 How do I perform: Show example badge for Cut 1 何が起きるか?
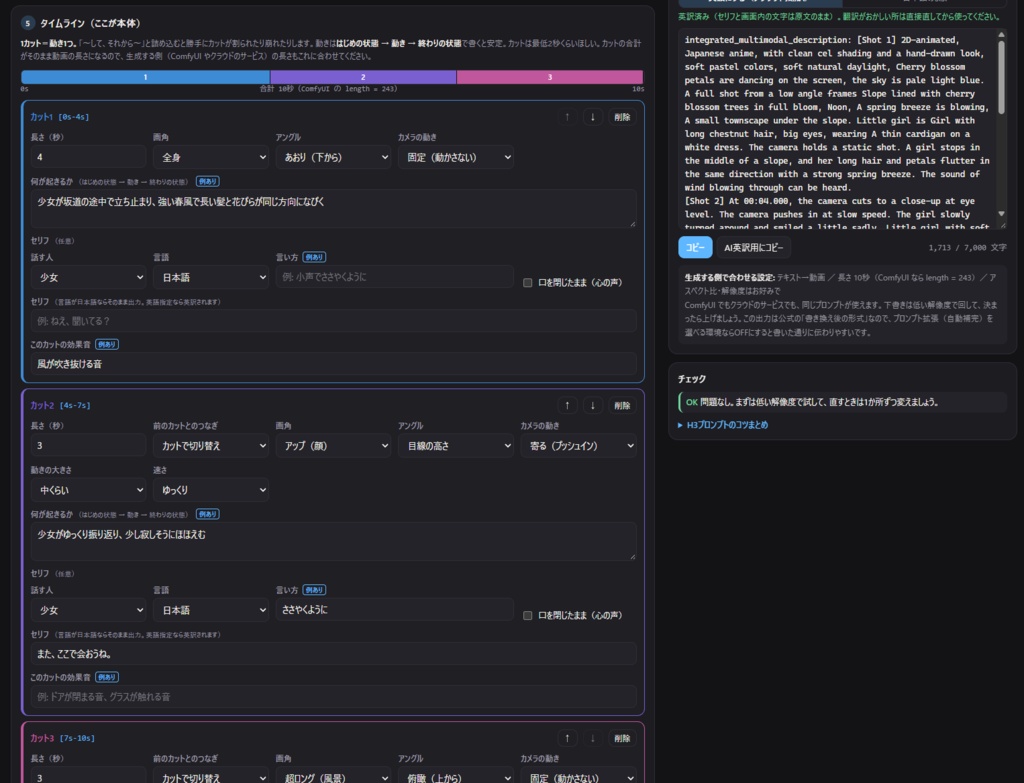pos(208,182)
